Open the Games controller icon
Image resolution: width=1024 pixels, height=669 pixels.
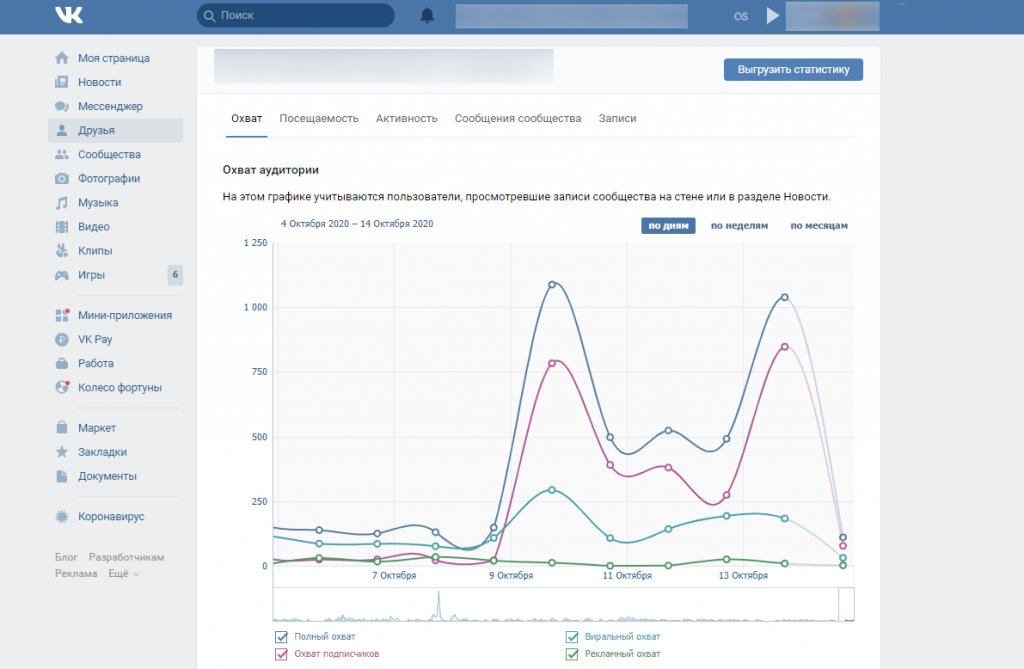[62, 275]
